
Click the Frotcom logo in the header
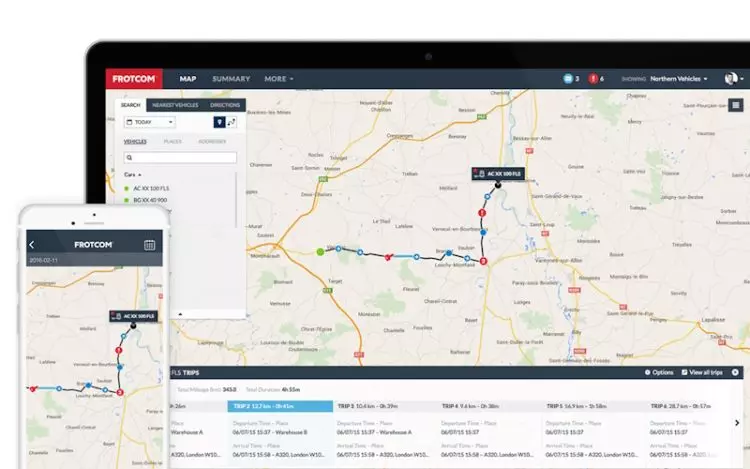tap(134, 78)
